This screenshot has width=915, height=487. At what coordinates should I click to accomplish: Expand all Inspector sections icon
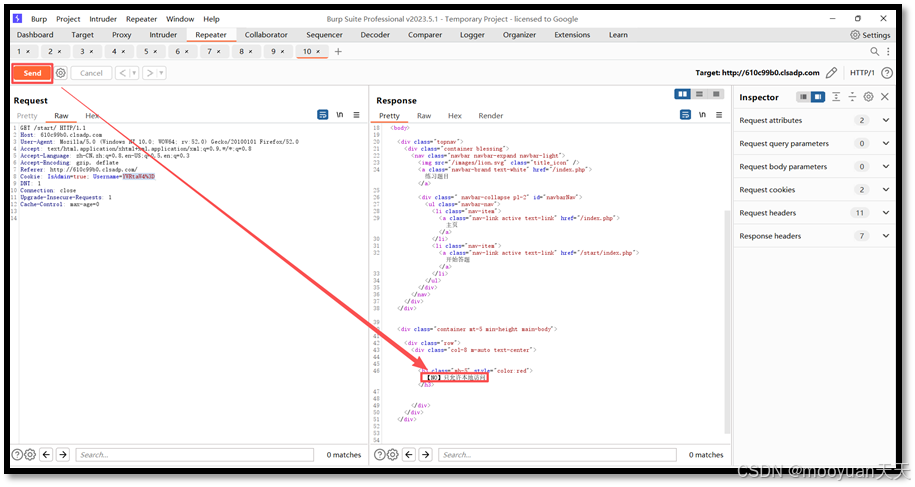(x=836, y=97)
